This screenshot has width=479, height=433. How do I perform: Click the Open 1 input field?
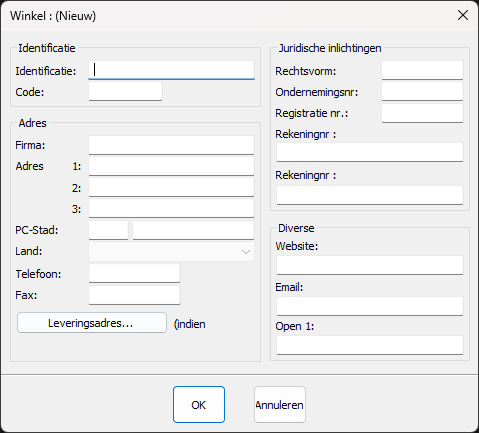pyautogui.click(x=370, y=345)
